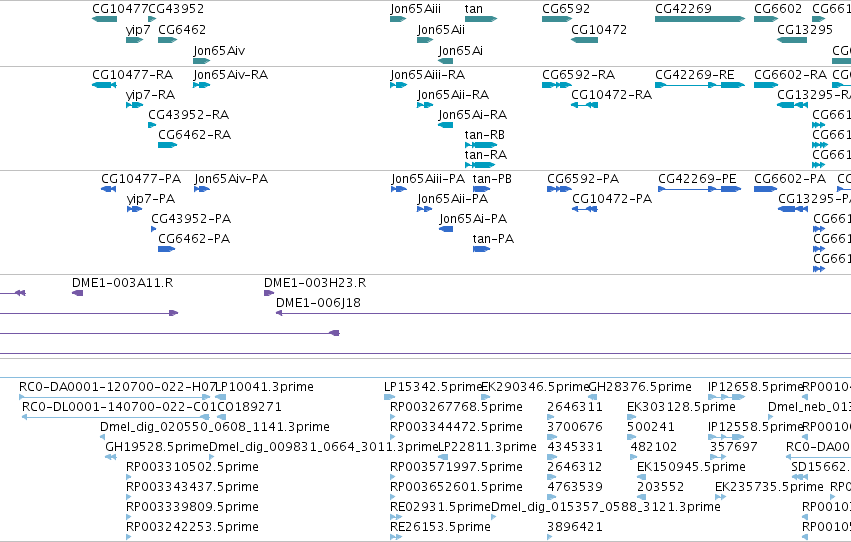
Task: Select the Jon65Aiv-PA protein
Action: pos(201,189)
